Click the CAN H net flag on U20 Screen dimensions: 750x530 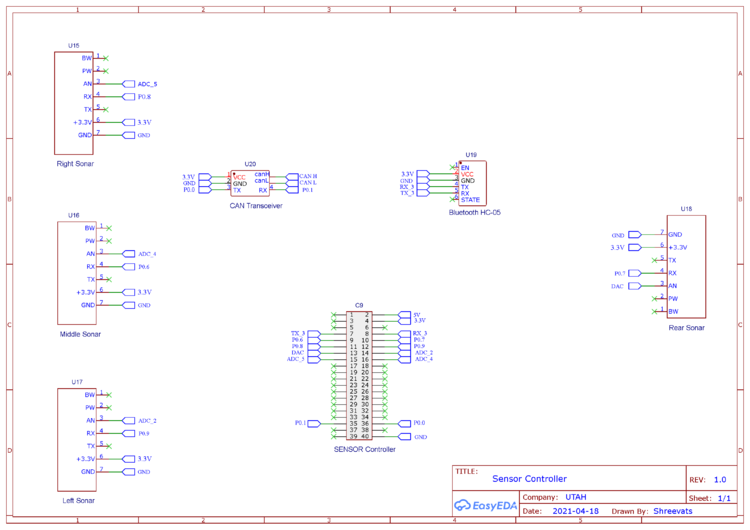(292, 177)
